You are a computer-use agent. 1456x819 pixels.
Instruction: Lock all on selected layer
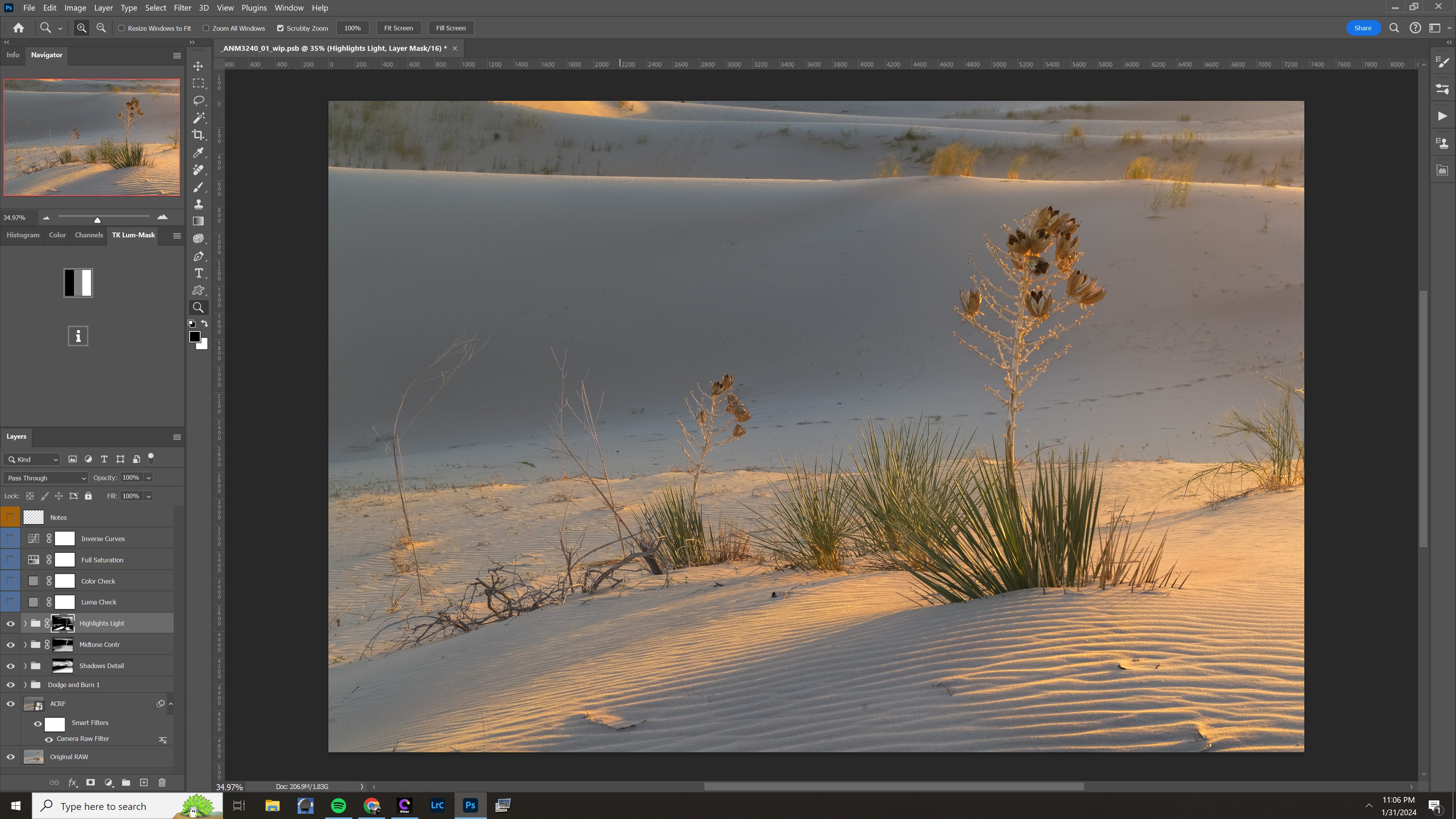click(x=88, y=496)
